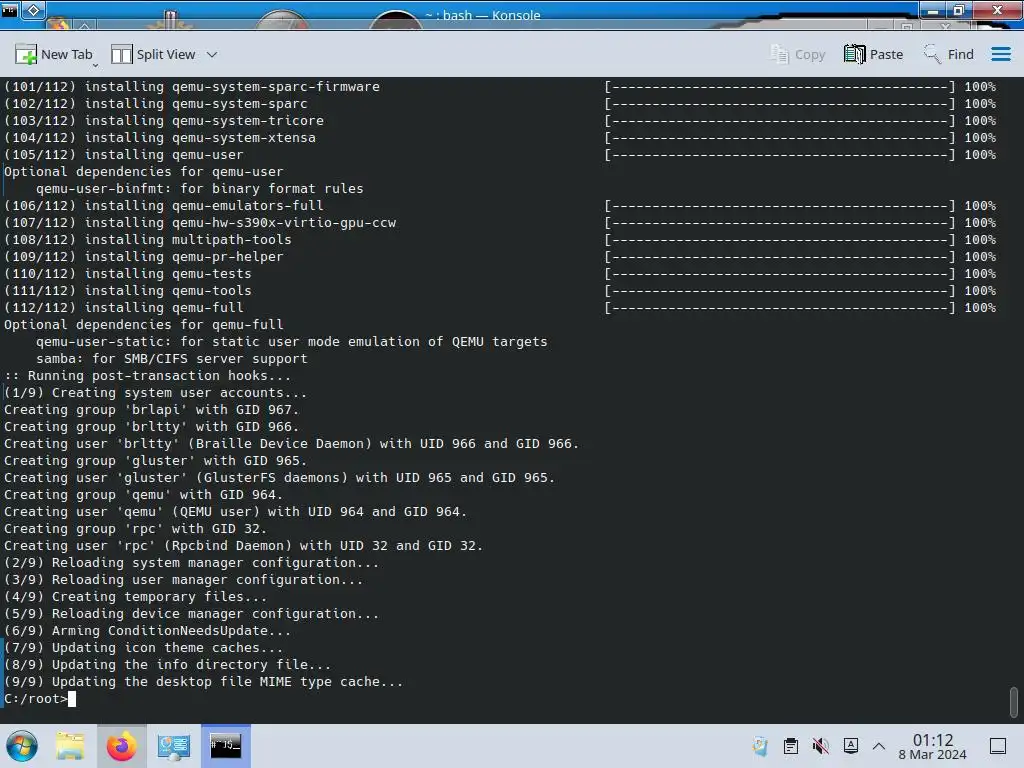1024x768 pixels.
Task: Click 'qemu-user-static' optional dependency line
Action: [x=292, y=342]
